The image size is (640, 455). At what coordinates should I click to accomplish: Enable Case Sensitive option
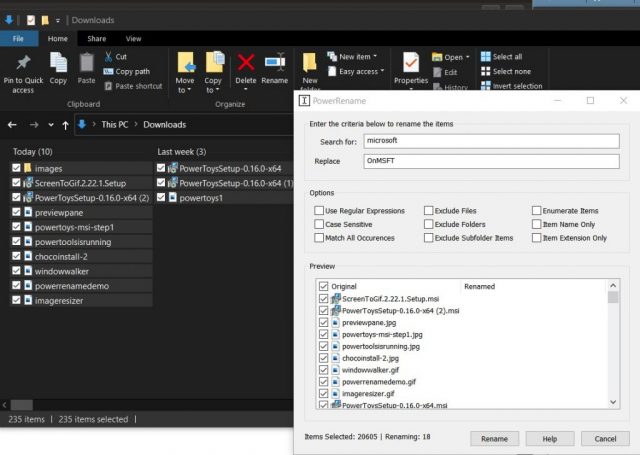(319, 224)
